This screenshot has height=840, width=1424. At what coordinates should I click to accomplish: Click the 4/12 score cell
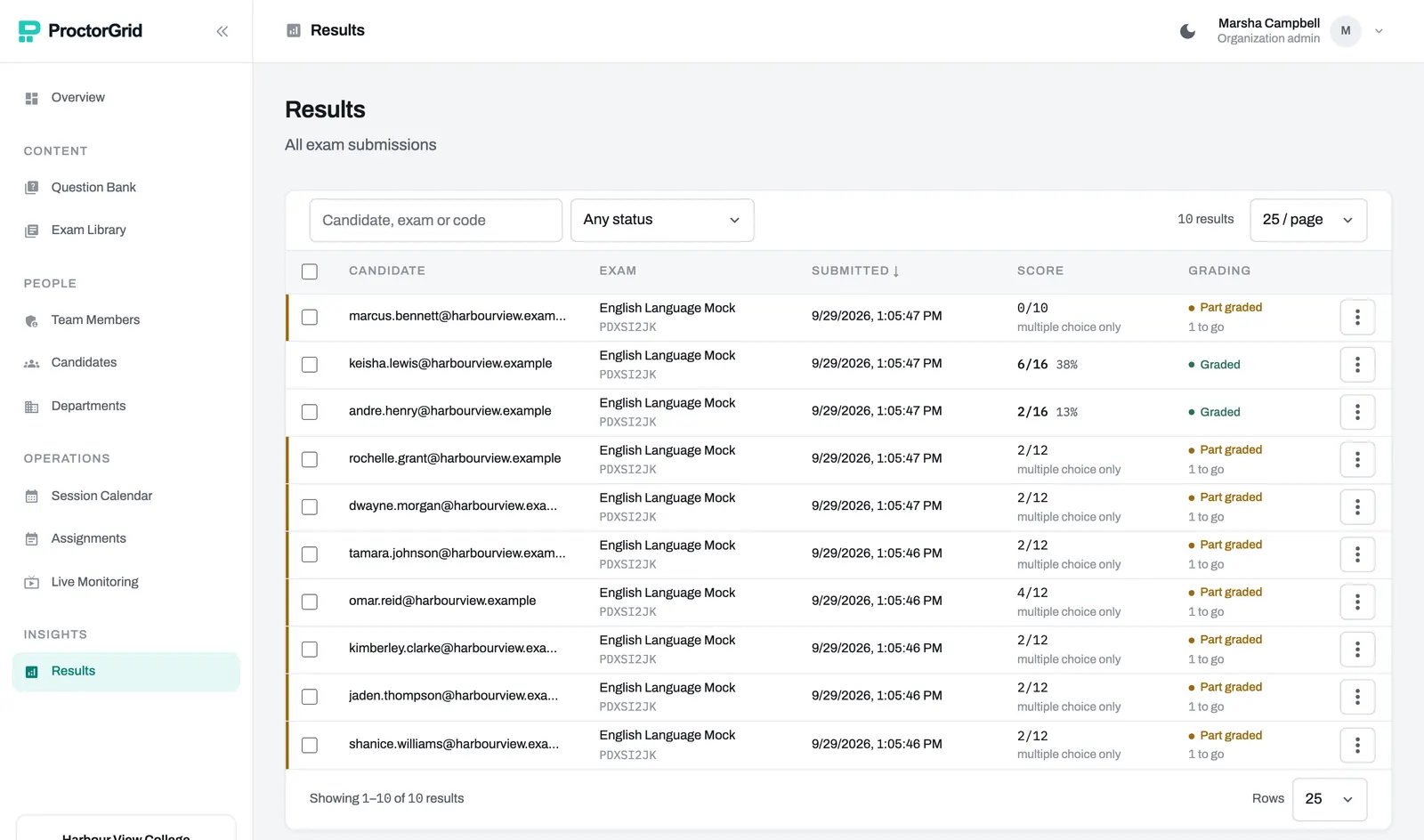(x=1032, y=593)
